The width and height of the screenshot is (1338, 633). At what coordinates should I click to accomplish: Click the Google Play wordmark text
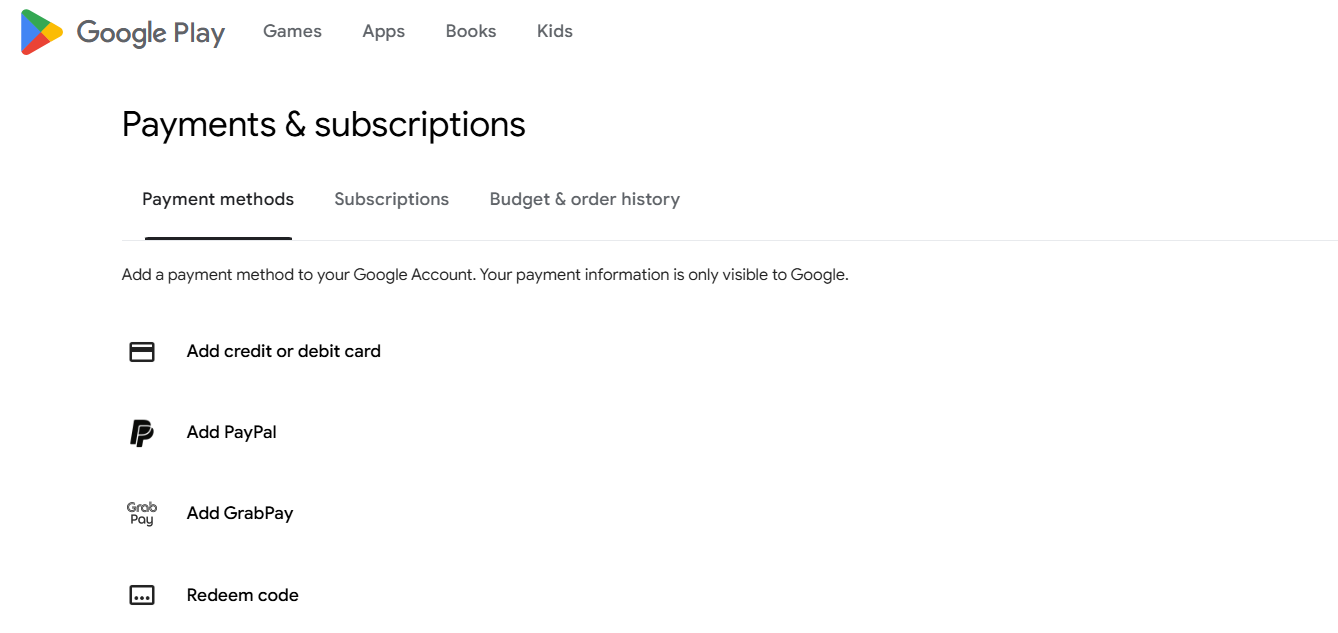pyautogui.click(x=151, y=33)
